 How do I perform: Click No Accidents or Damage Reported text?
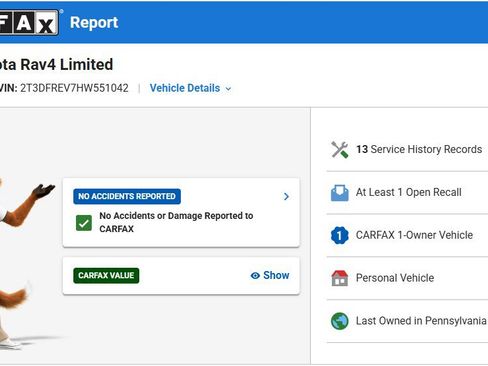click(176, 222)
